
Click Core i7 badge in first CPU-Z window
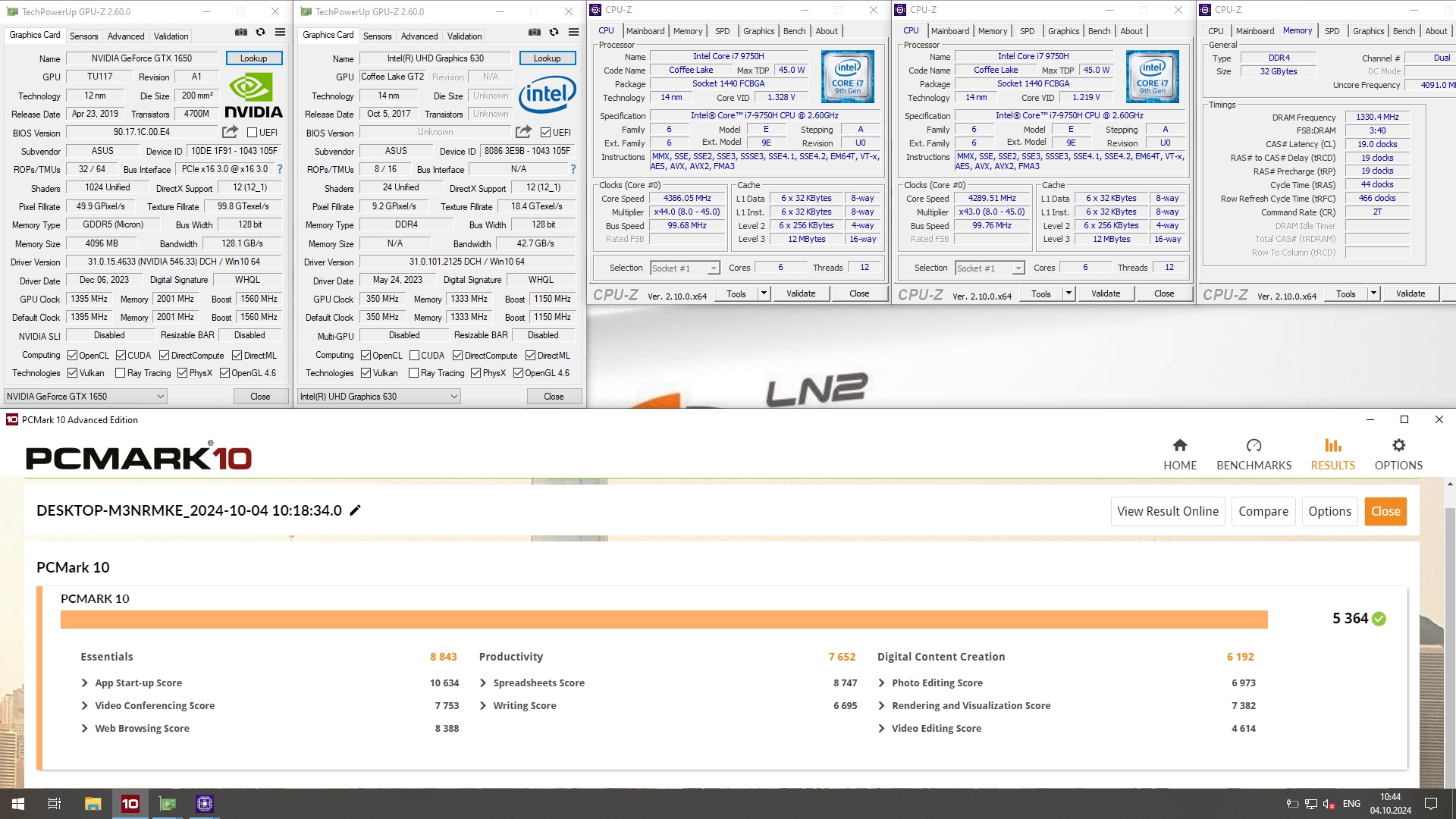847,77
